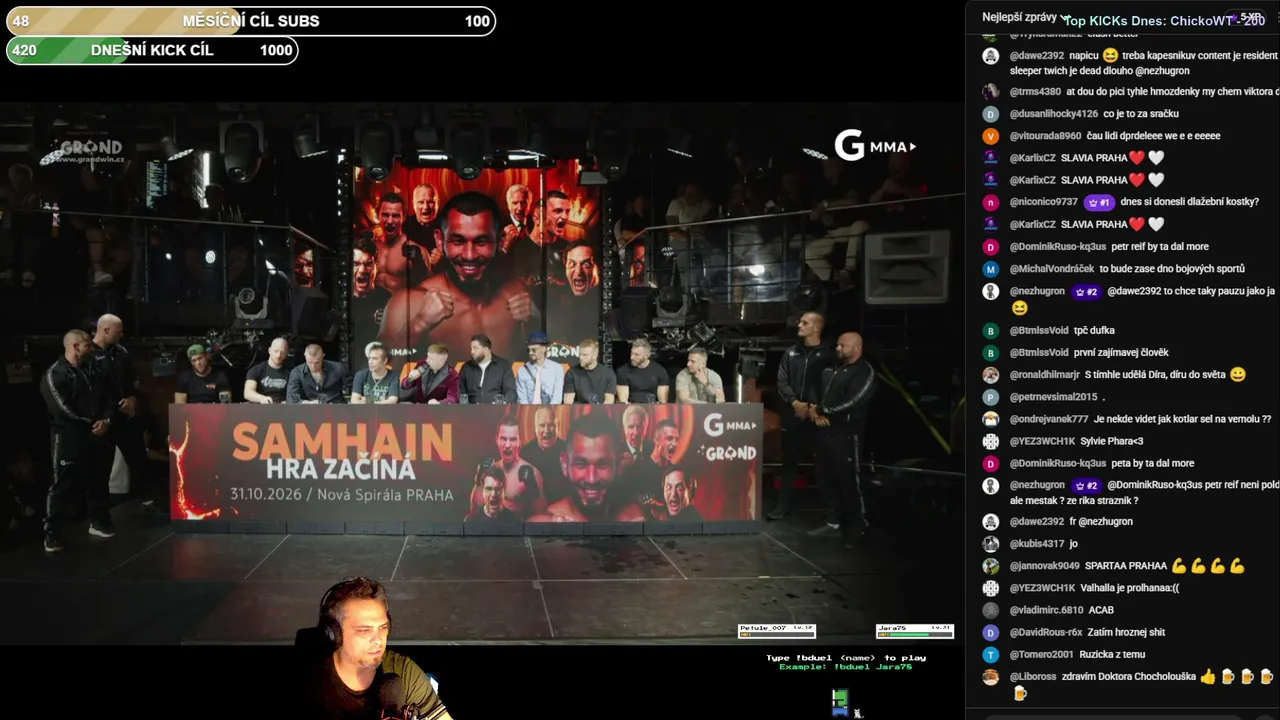The height and width of the screenshot is (720, 1280).
Task: Click the username @DavidRous-r6x
Action: click(1046, 632)
